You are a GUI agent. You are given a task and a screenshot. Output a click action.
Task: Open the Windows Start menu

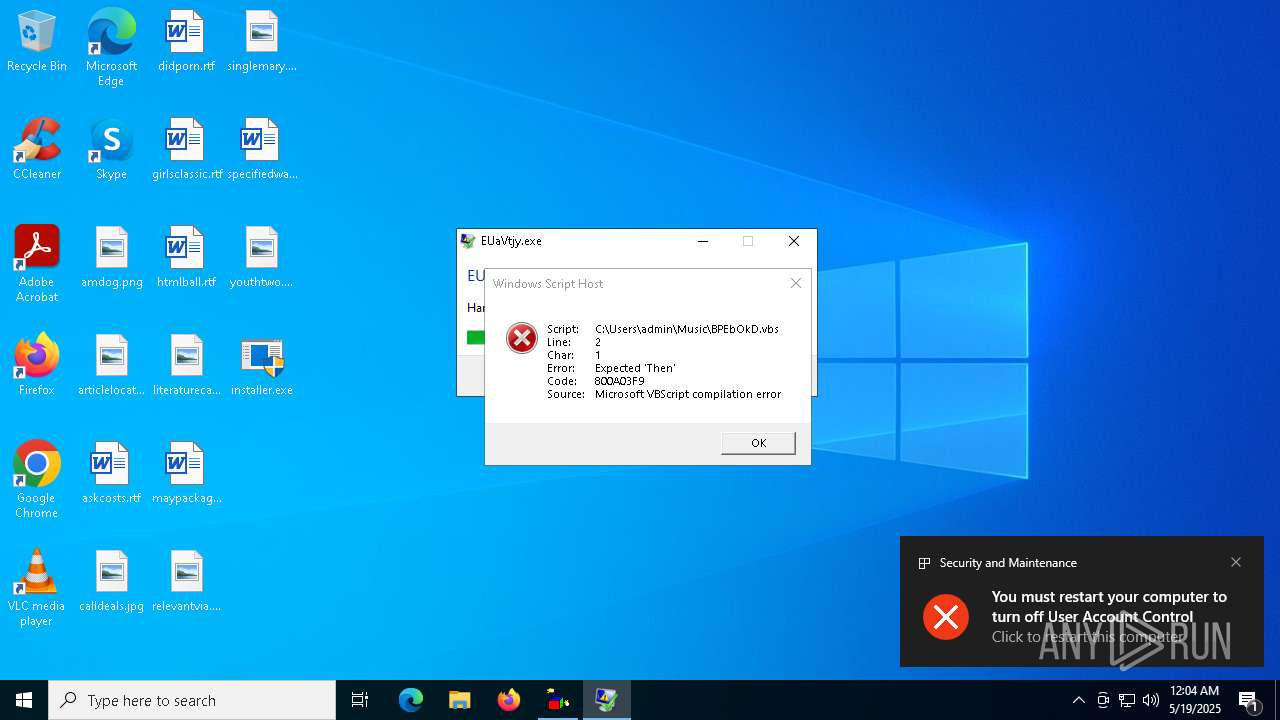(x=24, y=700)
